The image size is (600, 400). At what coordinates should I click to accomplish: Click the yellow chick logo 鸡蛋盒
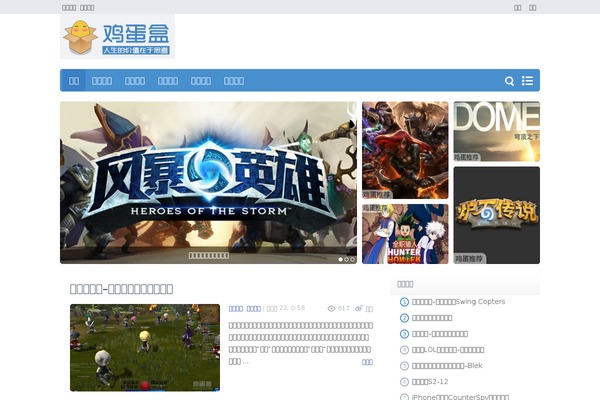point(117,37)
